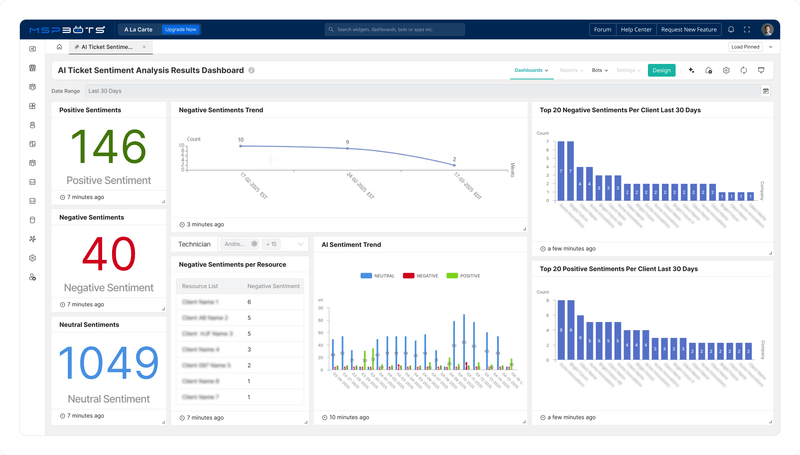Open the Help Center menu item
Image resolution: width=800 pixels, height=455 pixels.
click(636, 30)
